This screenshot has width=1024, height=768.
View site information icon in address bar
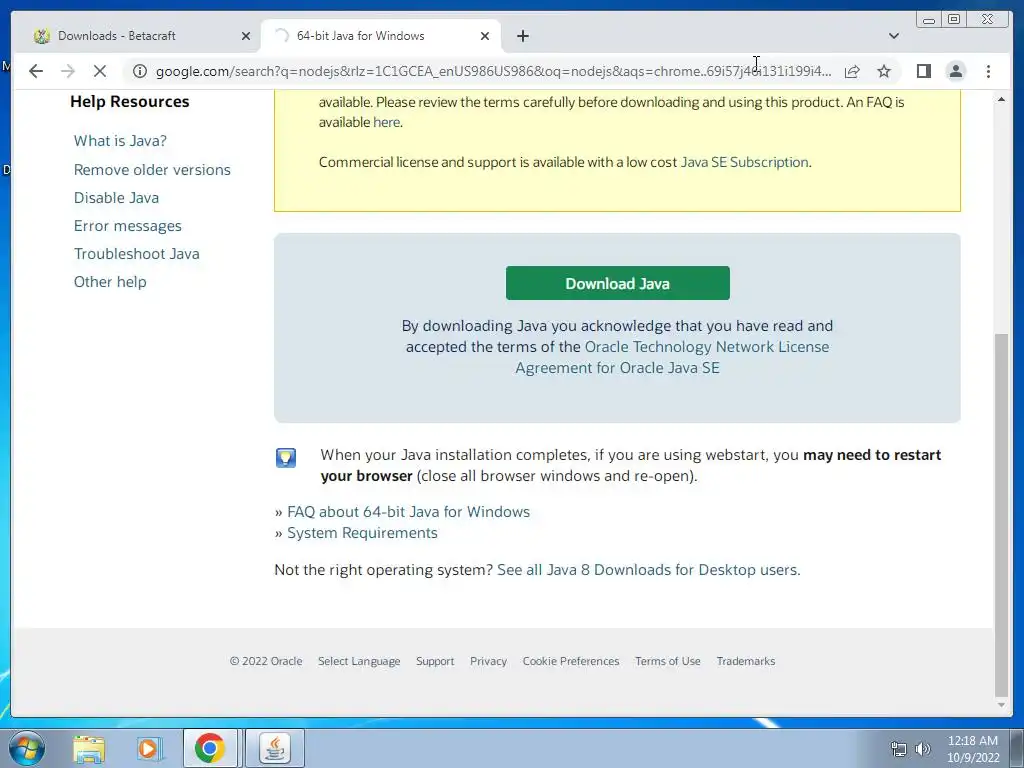140,71
